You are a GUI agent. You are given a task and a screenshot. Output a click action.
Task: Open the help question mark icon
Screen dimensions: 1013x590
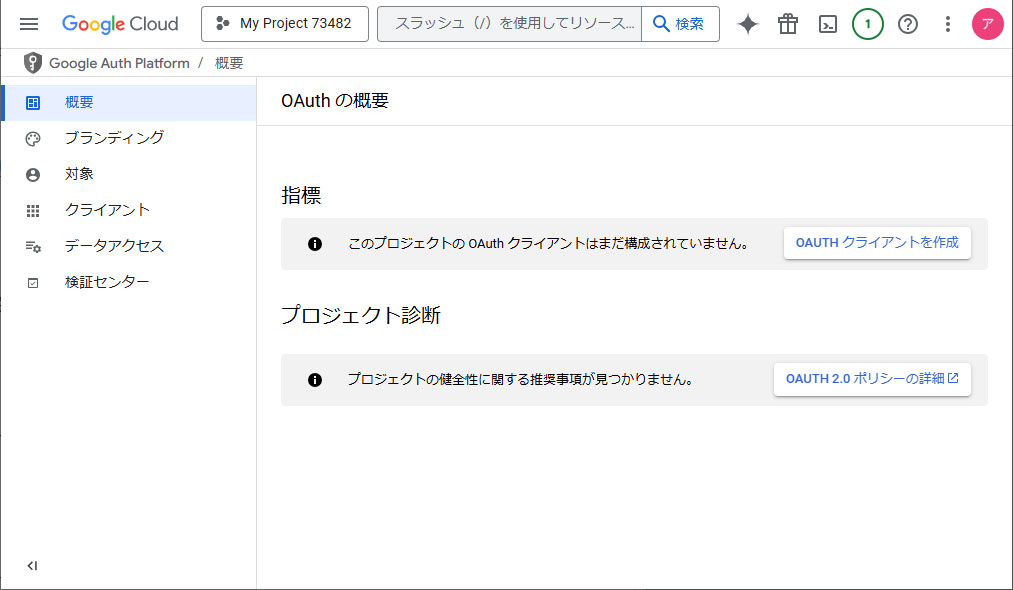(908, 24)
